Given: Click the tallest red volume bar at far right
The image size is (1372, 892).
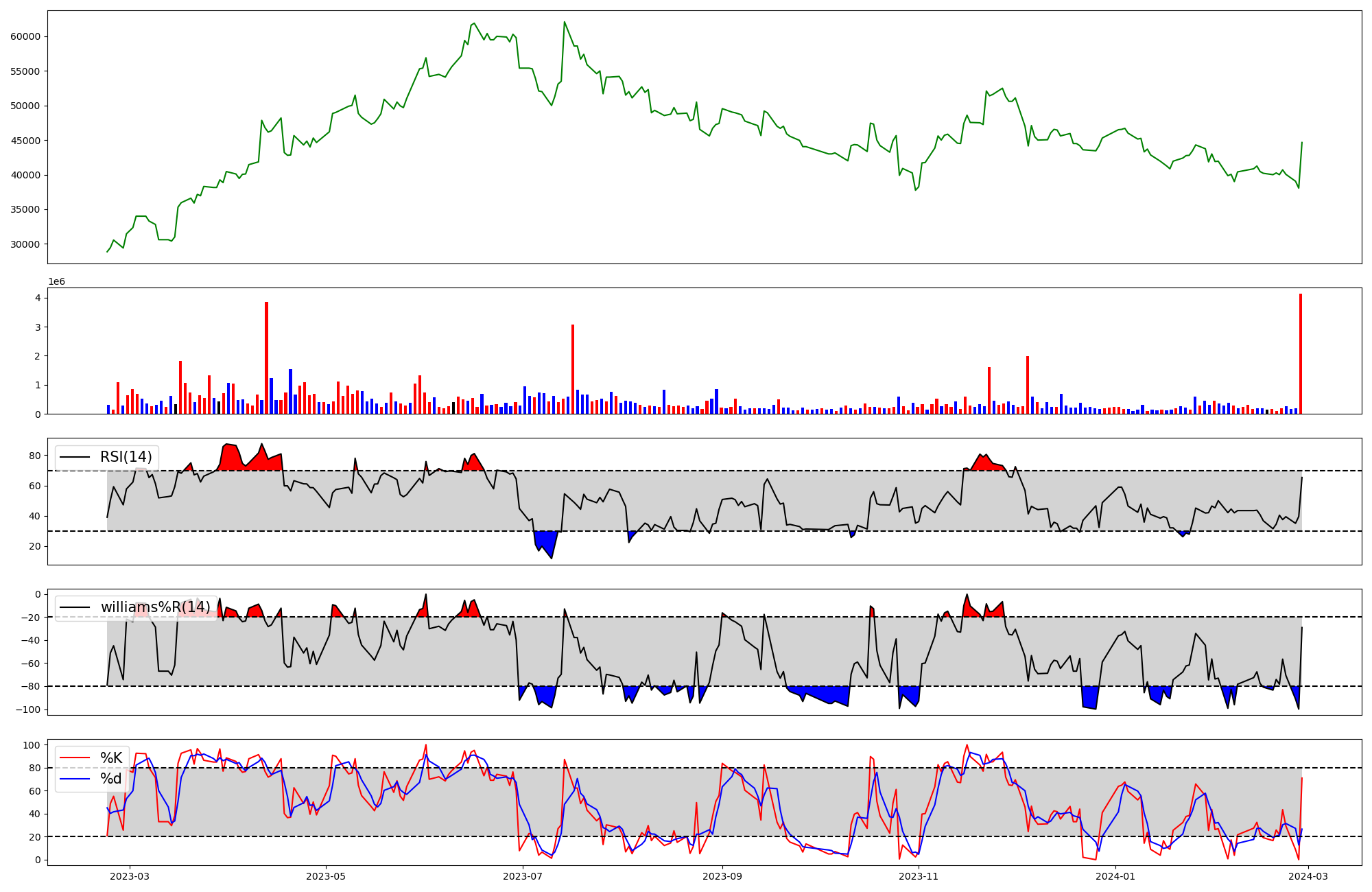Looking at the screenshot, I should (x=1300, y=353).
